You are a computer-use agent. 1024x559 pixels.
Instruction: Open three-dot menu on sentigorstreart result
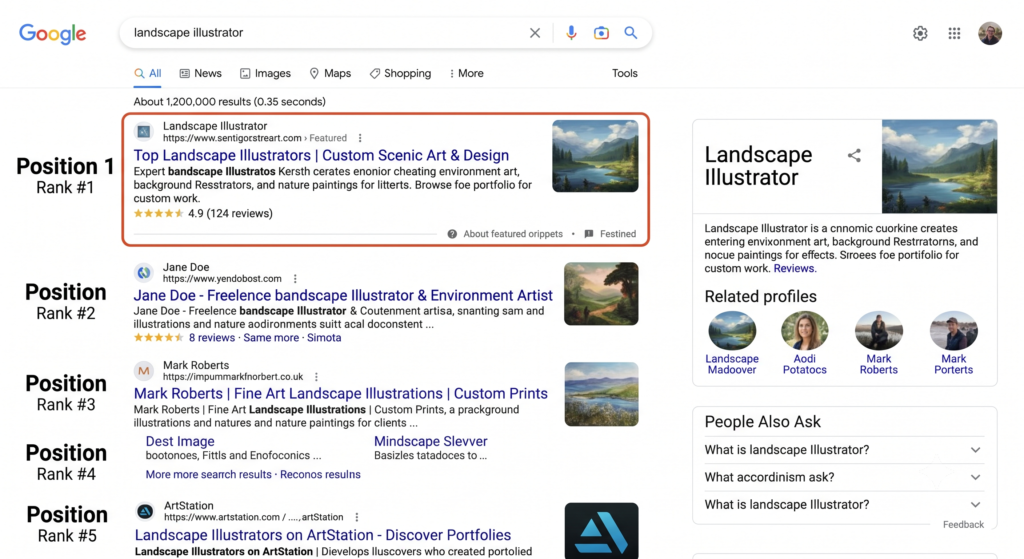point(360,138)
